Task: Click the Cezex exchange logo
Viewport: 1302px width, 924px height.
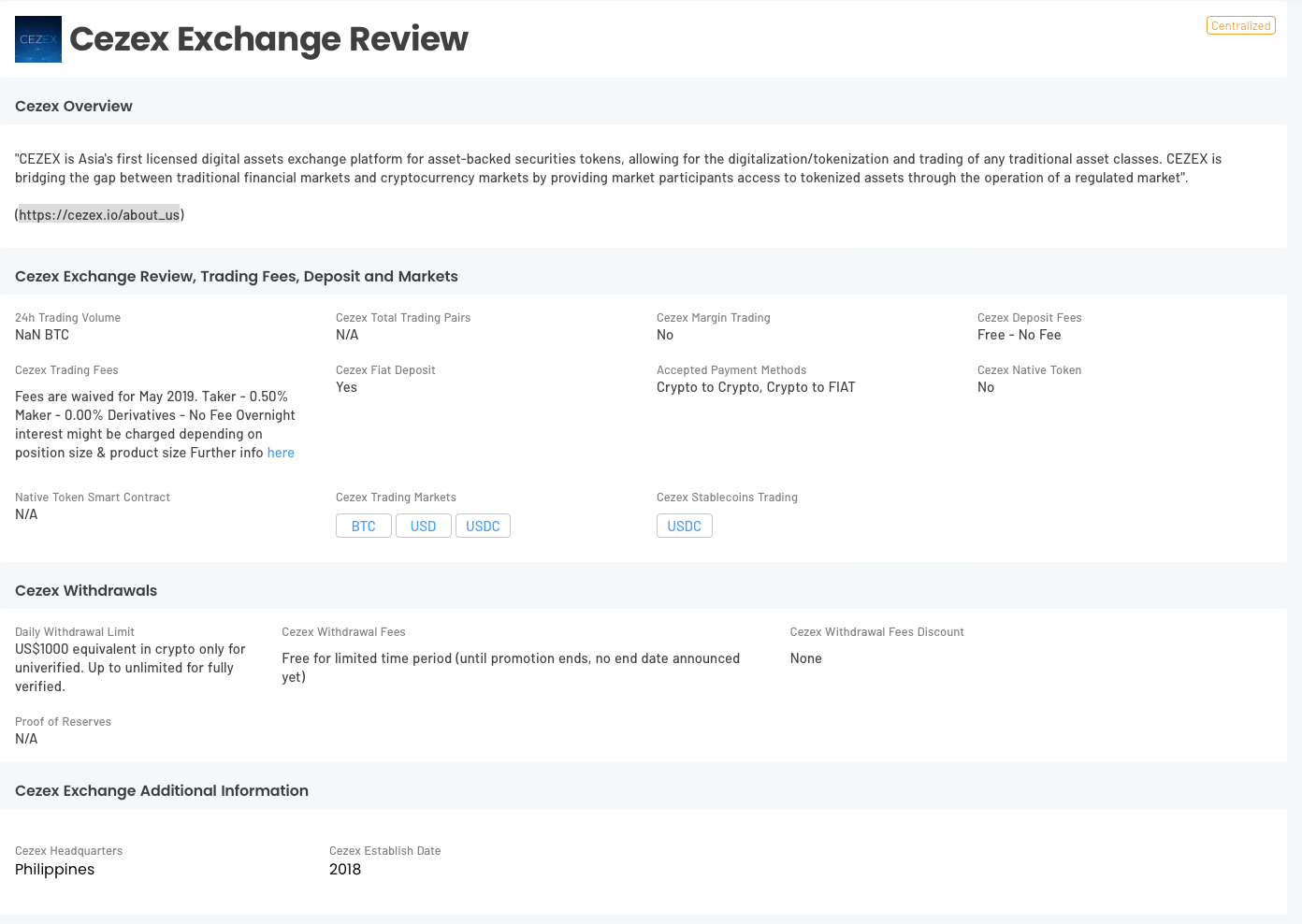Action: point(38,39)
